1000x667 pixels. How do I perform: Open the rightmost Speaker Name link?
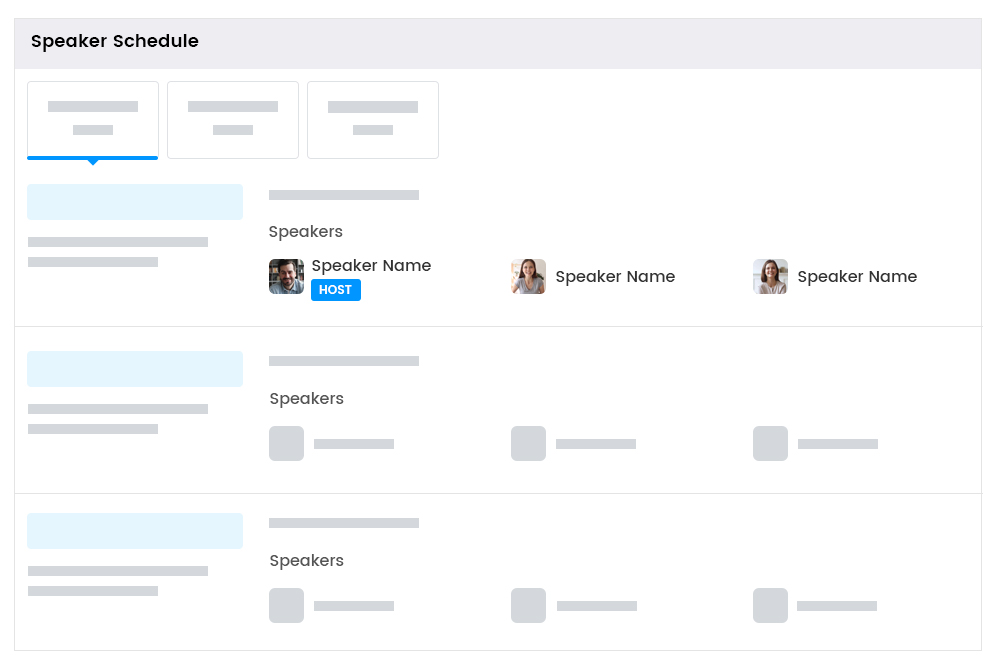[x=857, y=277]
